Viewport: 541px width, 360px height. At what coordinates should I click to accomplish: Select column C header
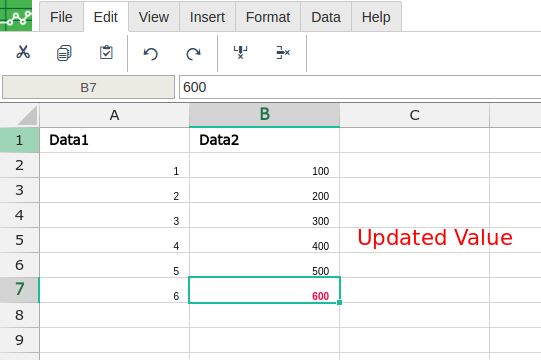(414, 115)
